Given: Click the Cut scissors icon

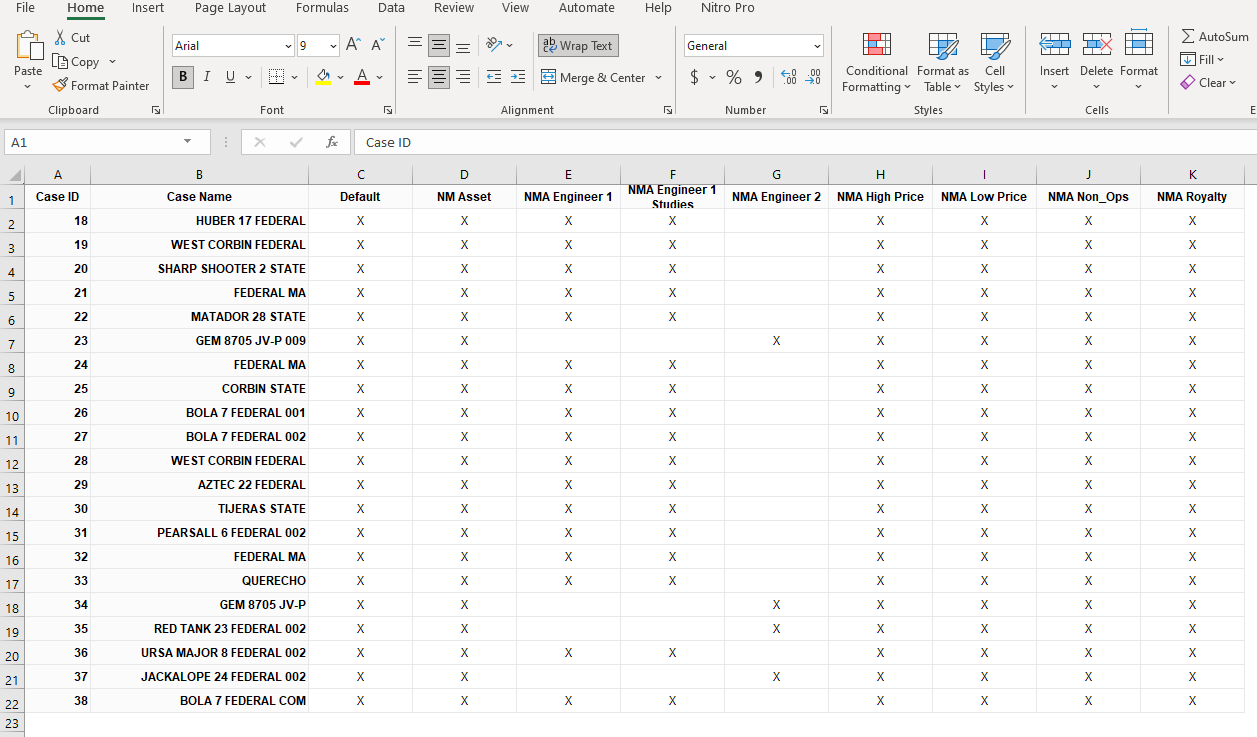Looking at the screenshot, I should pos(60,38).
